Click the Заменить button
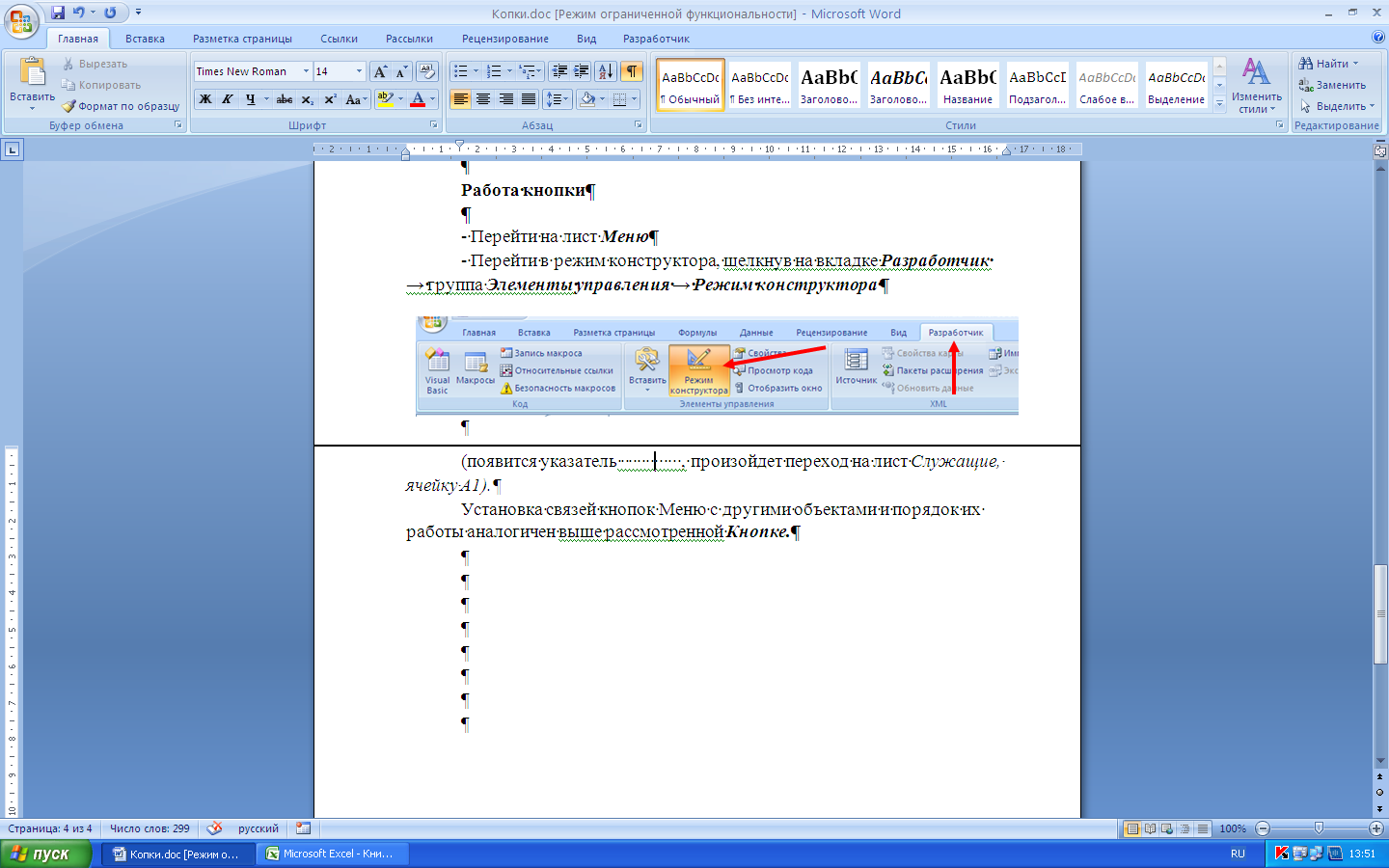Image resolution: width=1389 pixels, height=868 pixels. click(1332, 85)
